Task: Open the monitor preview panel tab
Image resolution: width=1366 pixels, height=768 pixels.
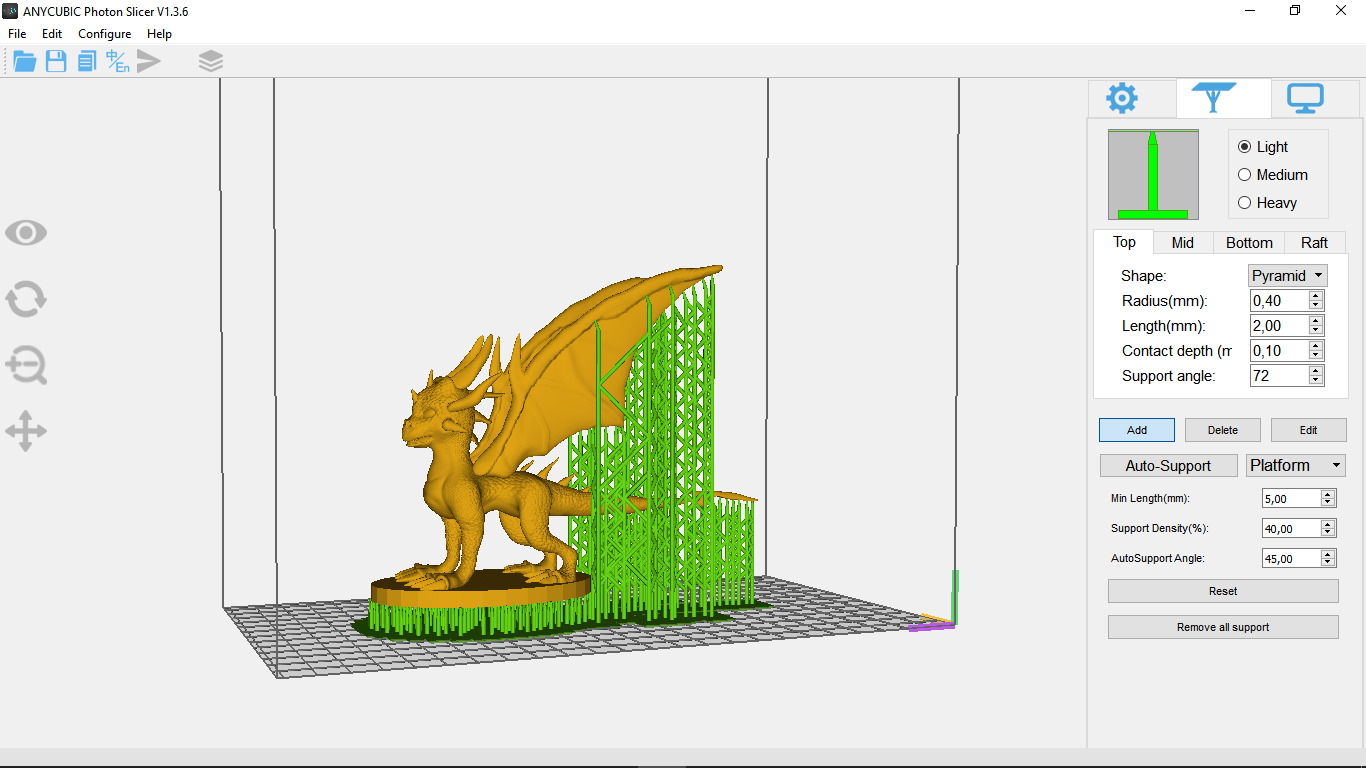Action: coord(1305,99)
